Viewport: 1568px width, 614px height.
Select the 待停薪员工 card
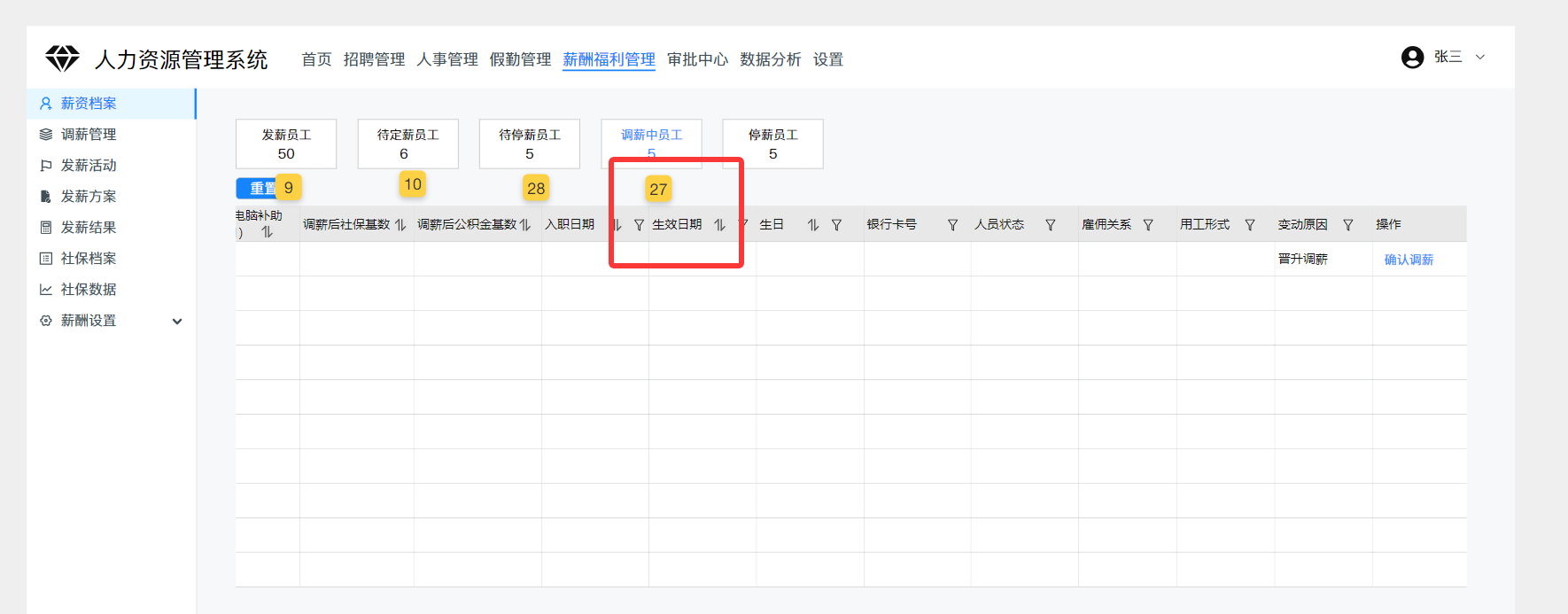pos(530,144)
